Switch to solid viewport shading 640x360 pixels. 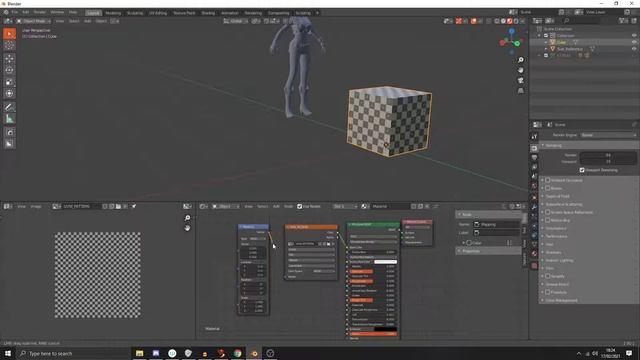(503, 21)
